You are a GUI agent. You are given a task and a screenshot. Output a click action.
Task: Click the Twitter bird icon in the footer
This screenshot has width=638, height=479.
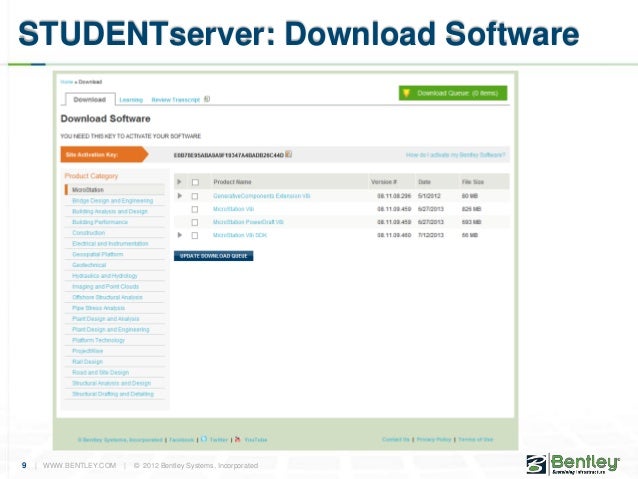click(x=204, y=439)
